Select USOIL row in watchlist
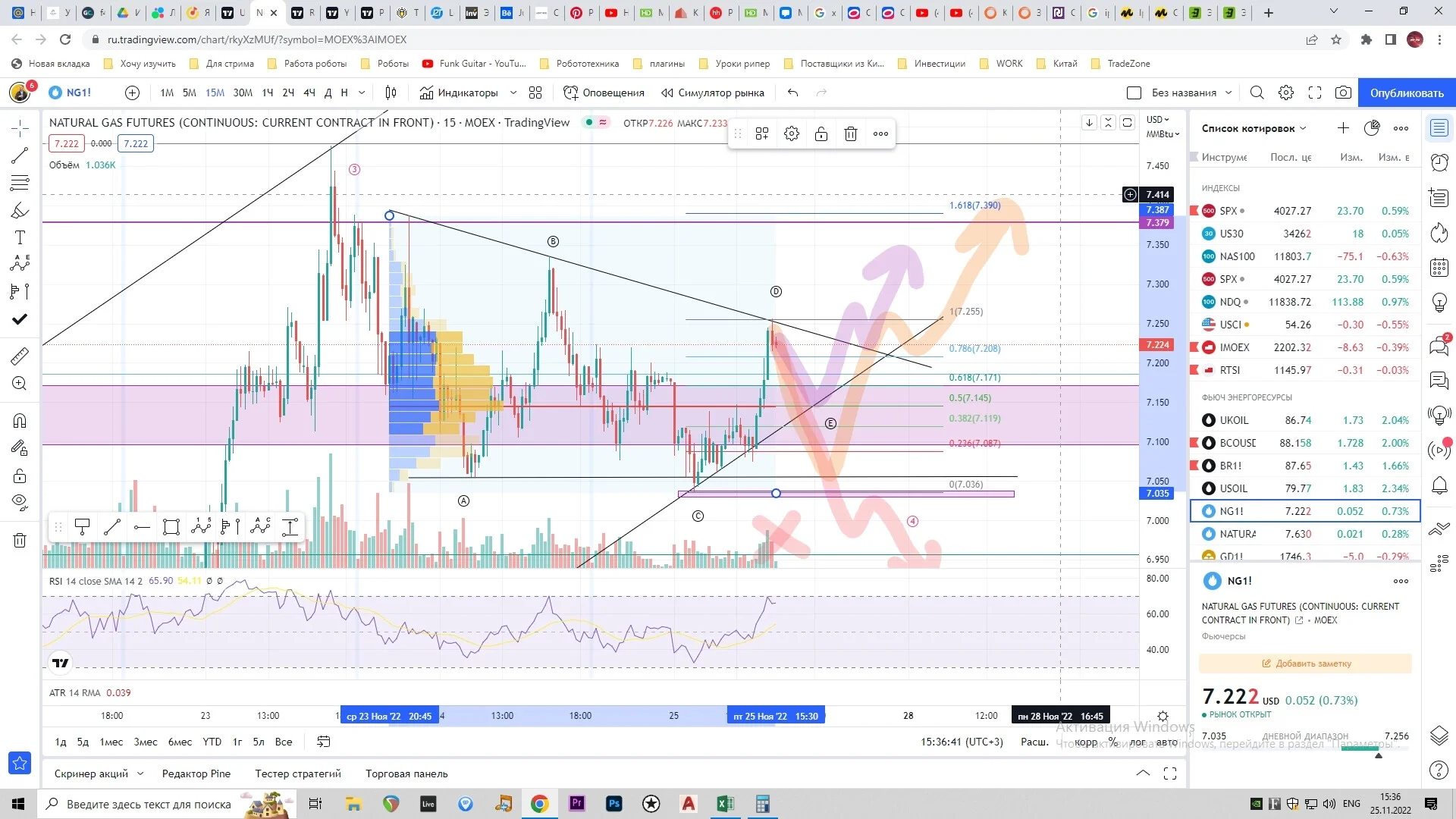Screen dimensions: 1456x819 [1304, 488]
